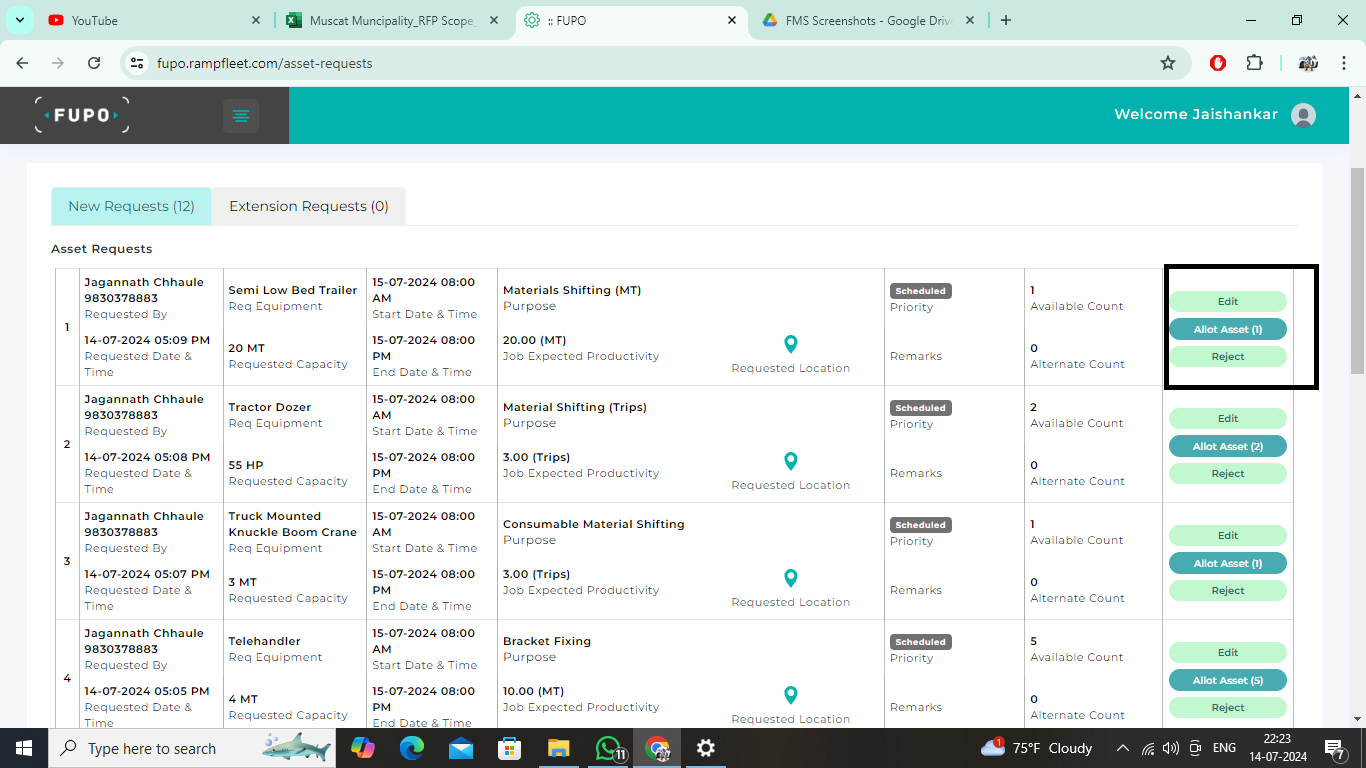Open the browser extensions puzzle icon
Screen dimensions: 1366x768
1254,63
